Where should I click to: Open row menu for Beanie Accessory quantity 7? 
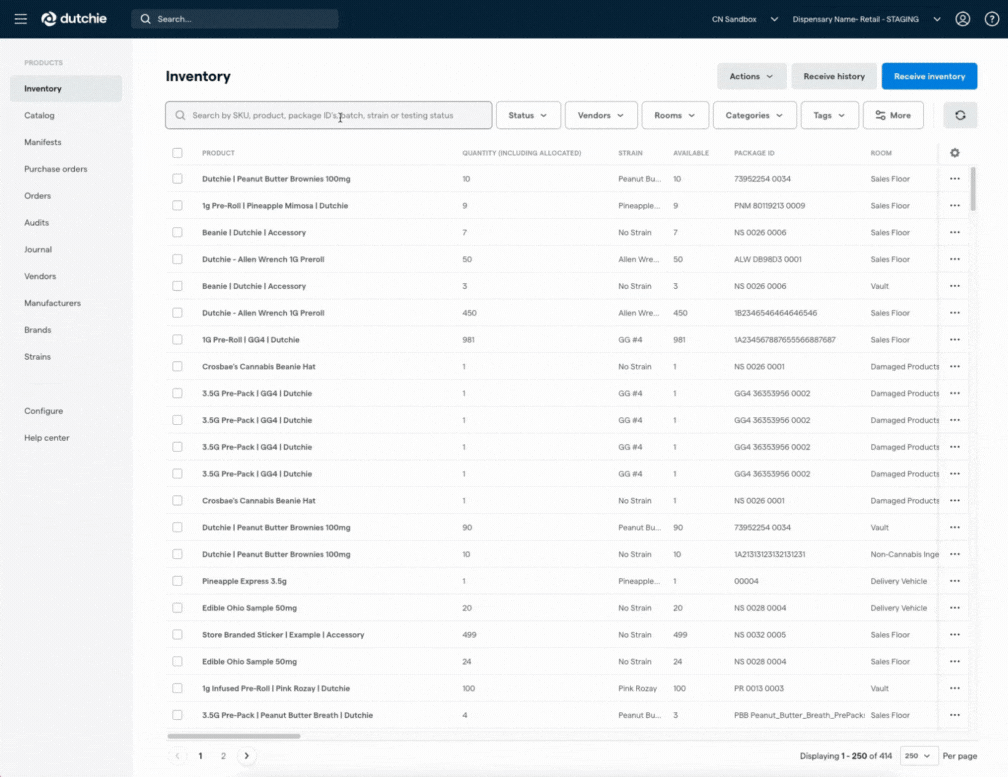click(955, 233)
